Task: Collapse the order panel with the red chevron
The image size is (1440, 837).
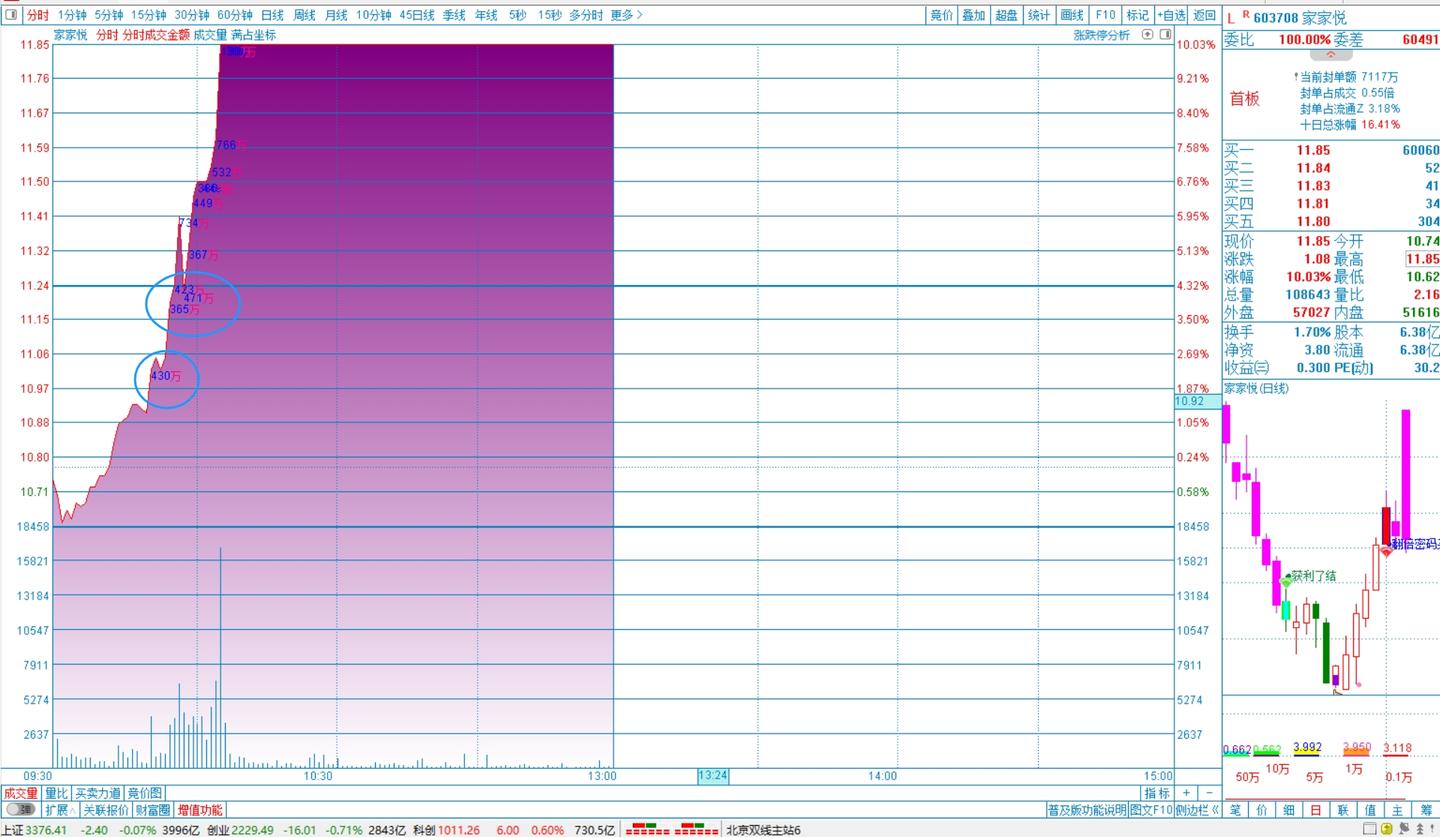Action: (x=1330, y=55)
